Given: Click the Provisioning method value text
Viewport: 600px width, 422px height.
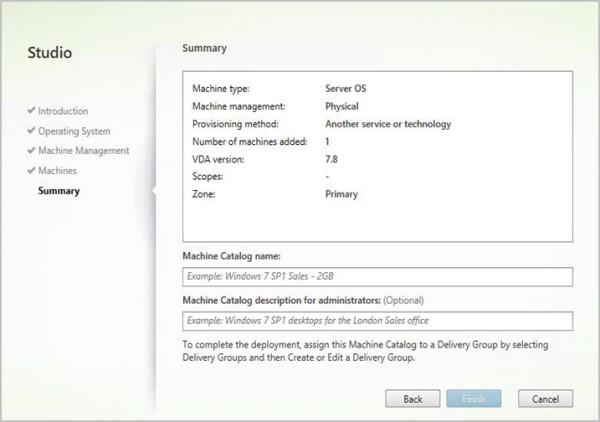Looking at the screenshot, I should pos(388,124).
